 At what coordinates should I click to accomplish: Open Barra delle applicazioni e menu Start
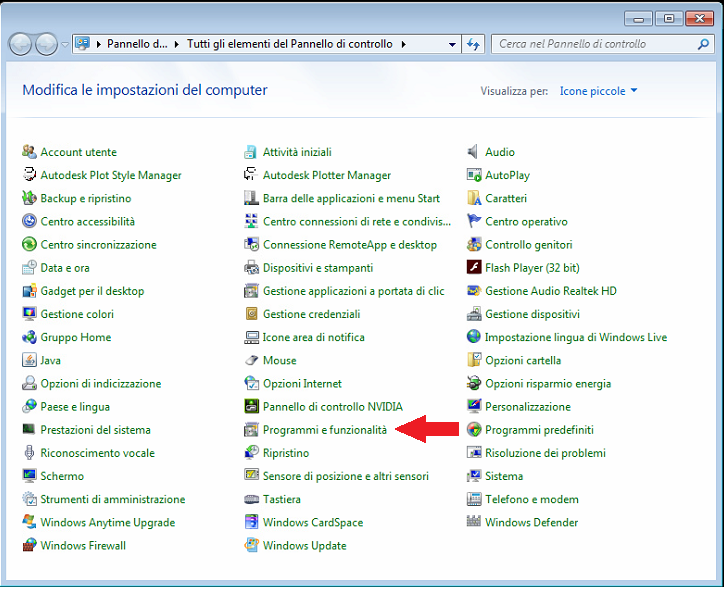point(351,198)
